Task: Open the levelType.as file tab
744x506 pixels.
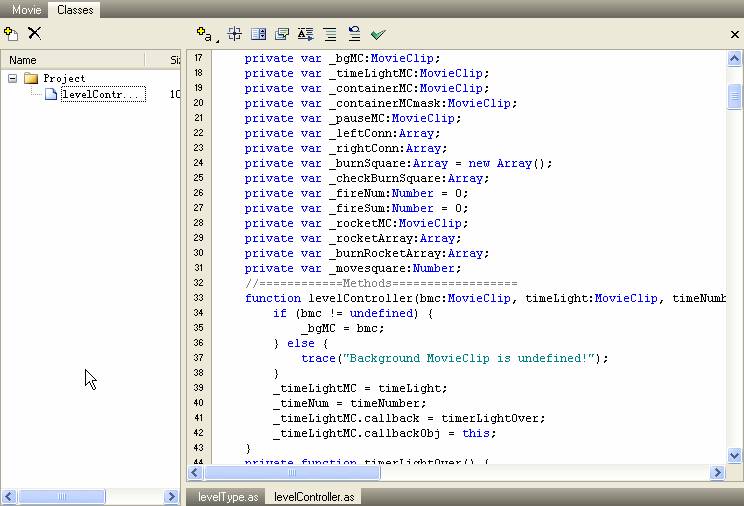Action: tap(228, 497)
